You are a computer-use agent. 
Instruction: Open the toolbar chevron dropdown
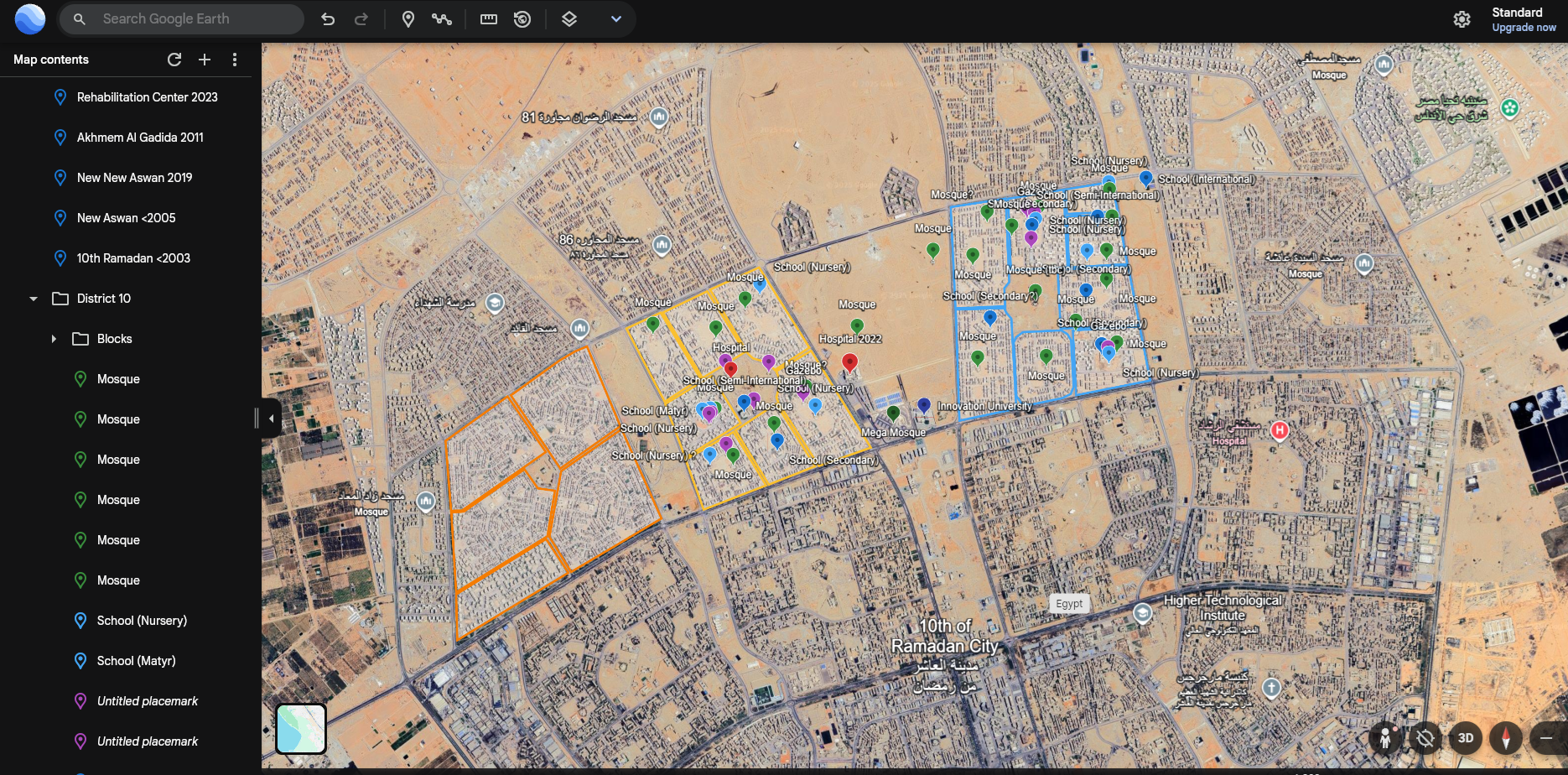coord(616,19)
